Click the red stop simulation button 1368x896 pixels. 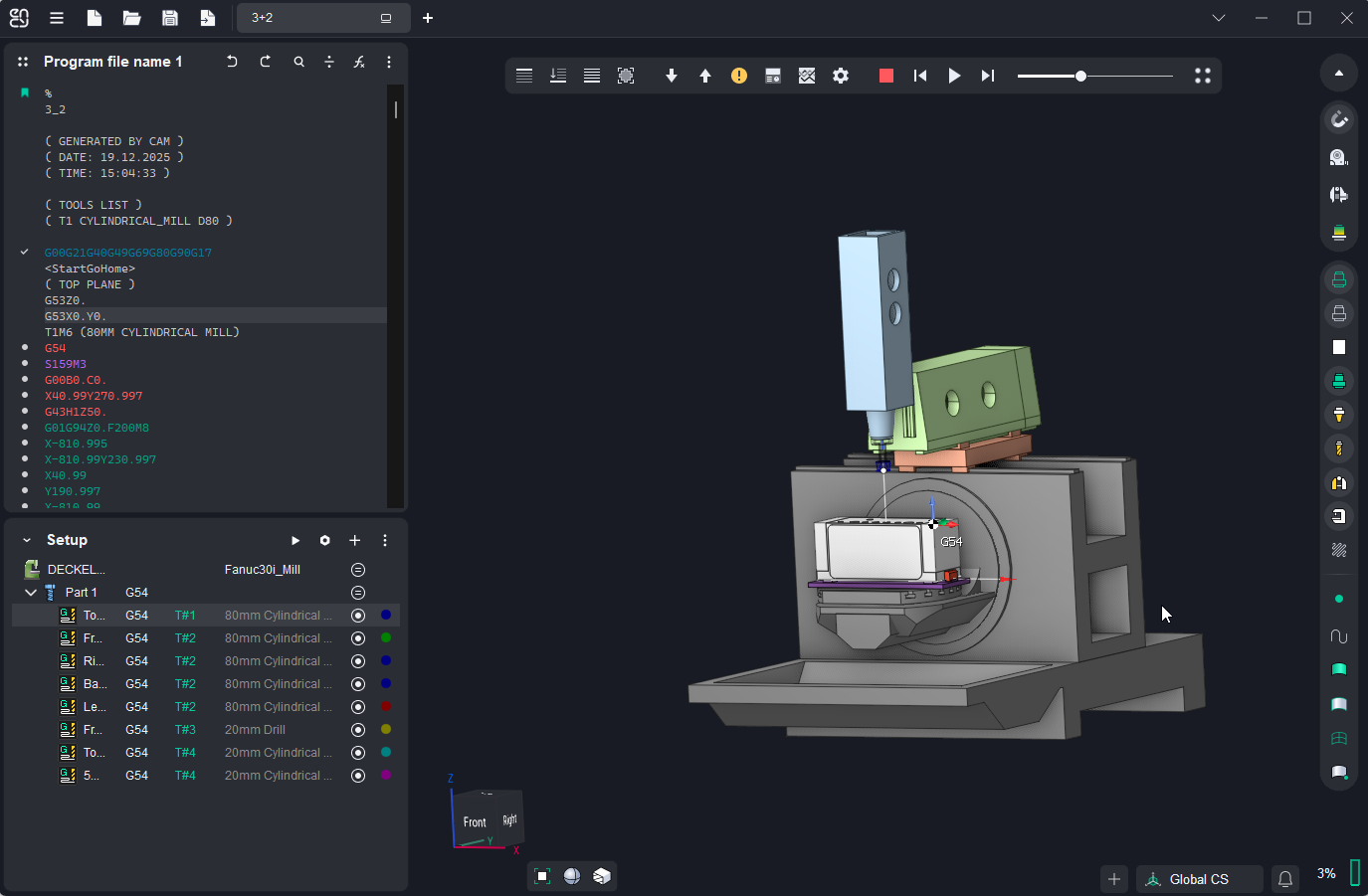coord(885,76)
